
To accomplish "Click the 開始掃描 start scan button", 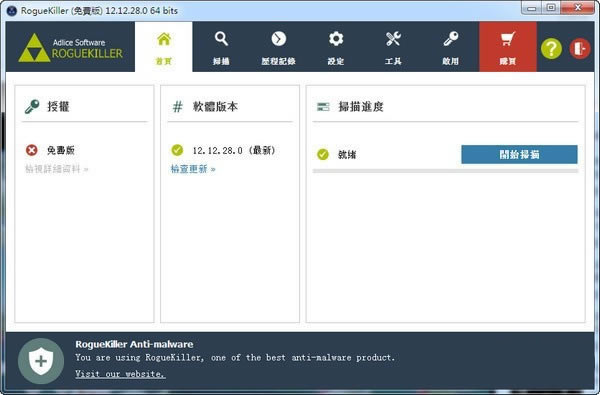I will [519, 154].
